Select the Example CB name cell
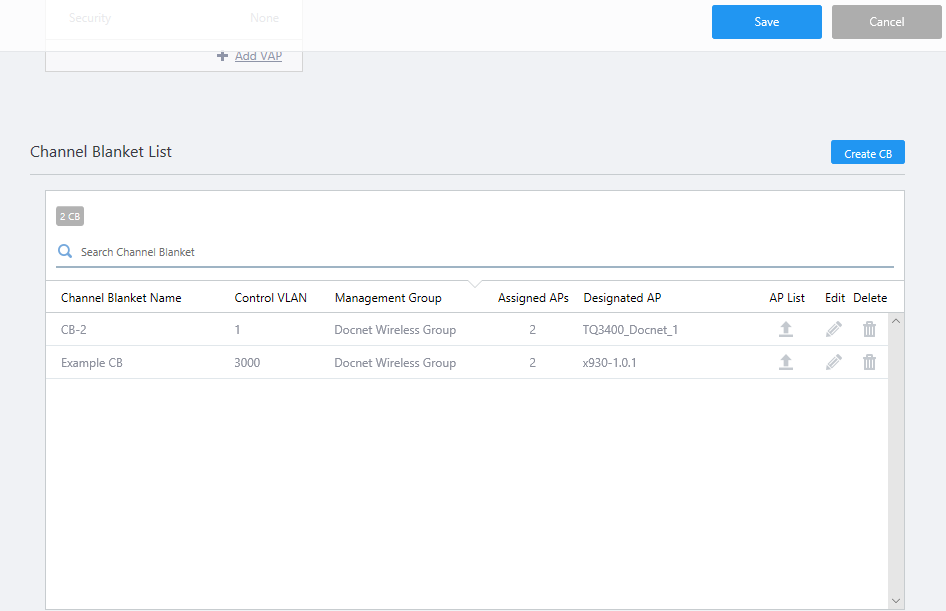Viewport: 946px width, 611px height. (92, 363)
